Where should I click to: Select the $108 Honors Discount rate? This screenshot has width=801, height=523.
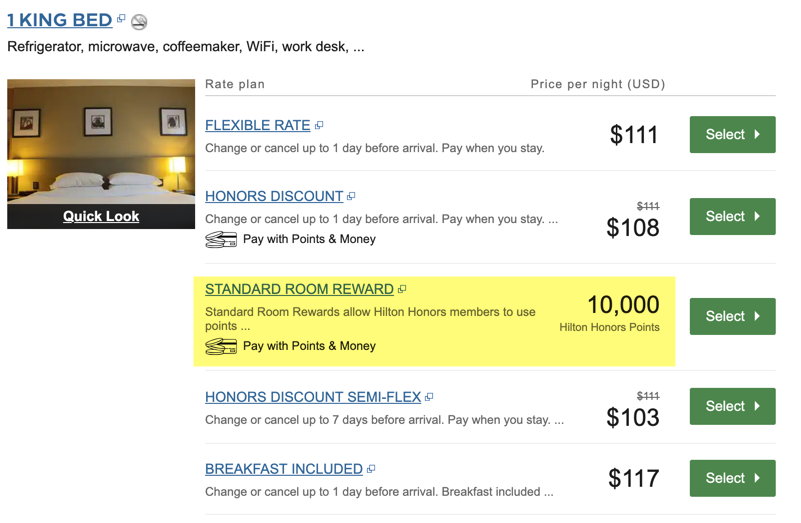(733, 217)
